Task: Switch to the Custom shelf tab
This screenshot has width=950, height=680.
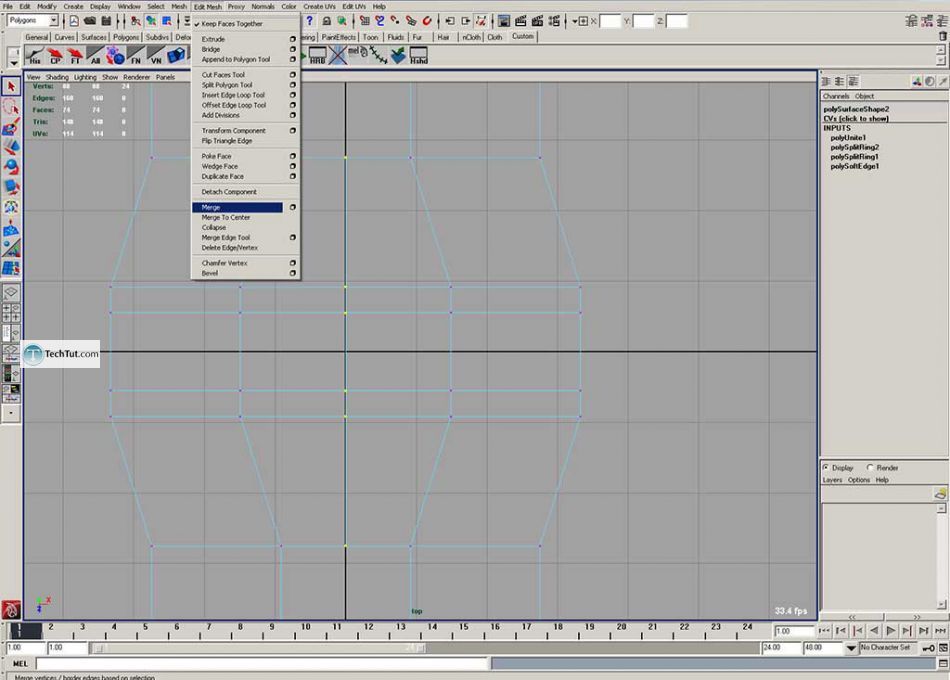Action: click(x=522, y=36)
